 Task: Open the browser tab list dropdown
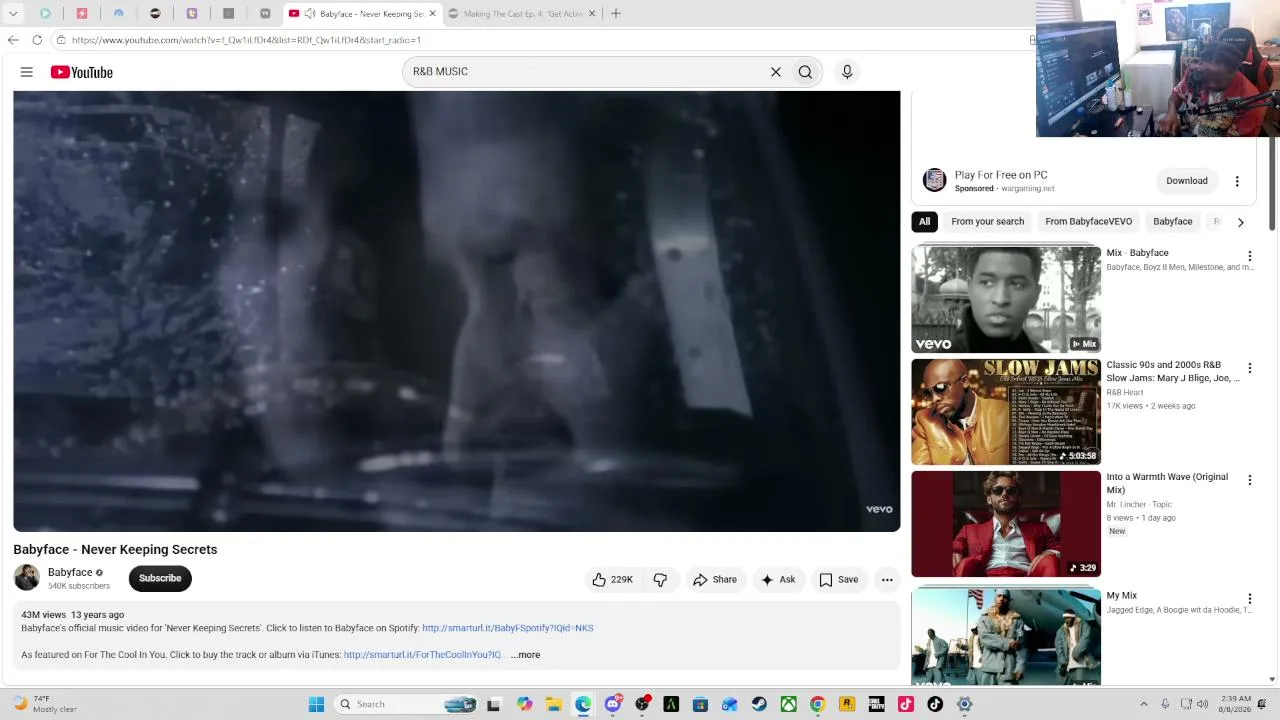[13, 14]
